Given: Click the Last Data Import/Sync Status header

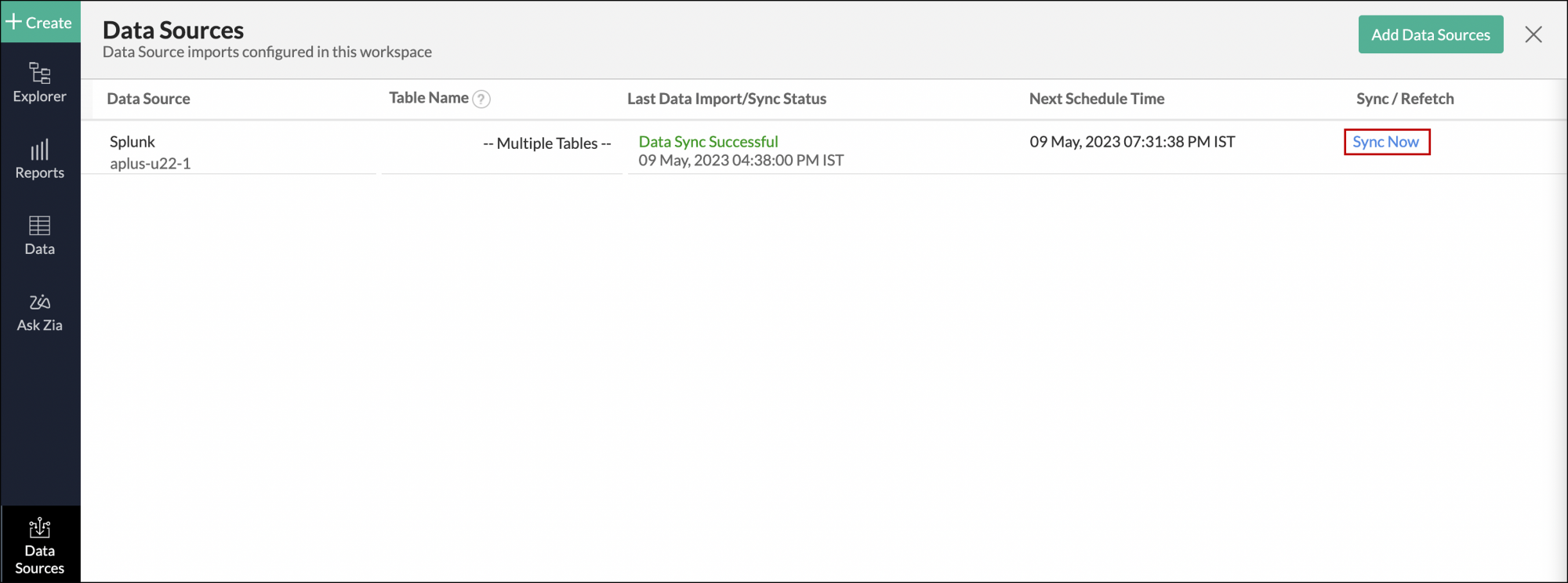Looking at the screenshot, I should click(726, 99).
